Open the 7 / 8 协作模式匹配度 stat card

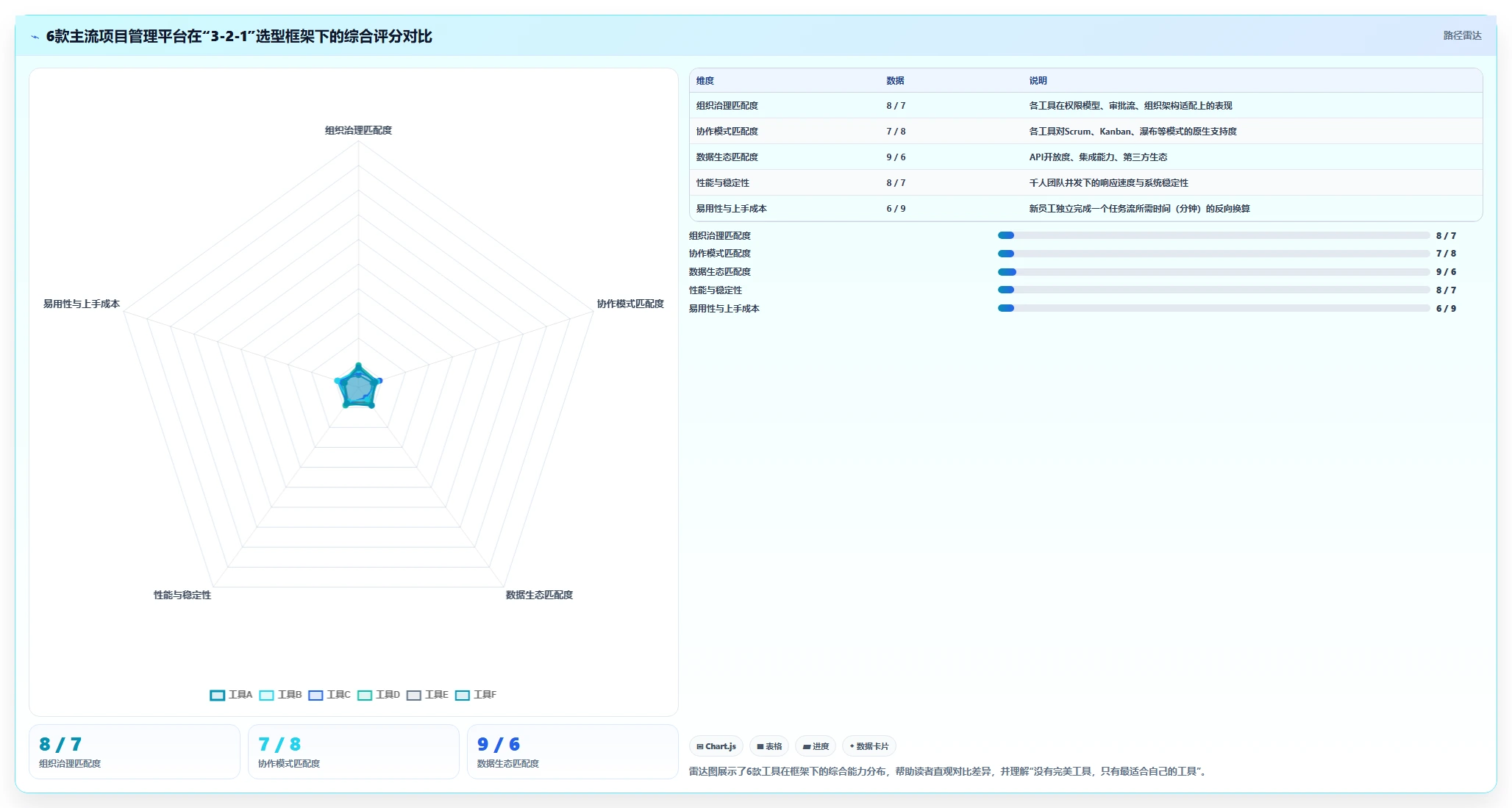tap(354, 751)
